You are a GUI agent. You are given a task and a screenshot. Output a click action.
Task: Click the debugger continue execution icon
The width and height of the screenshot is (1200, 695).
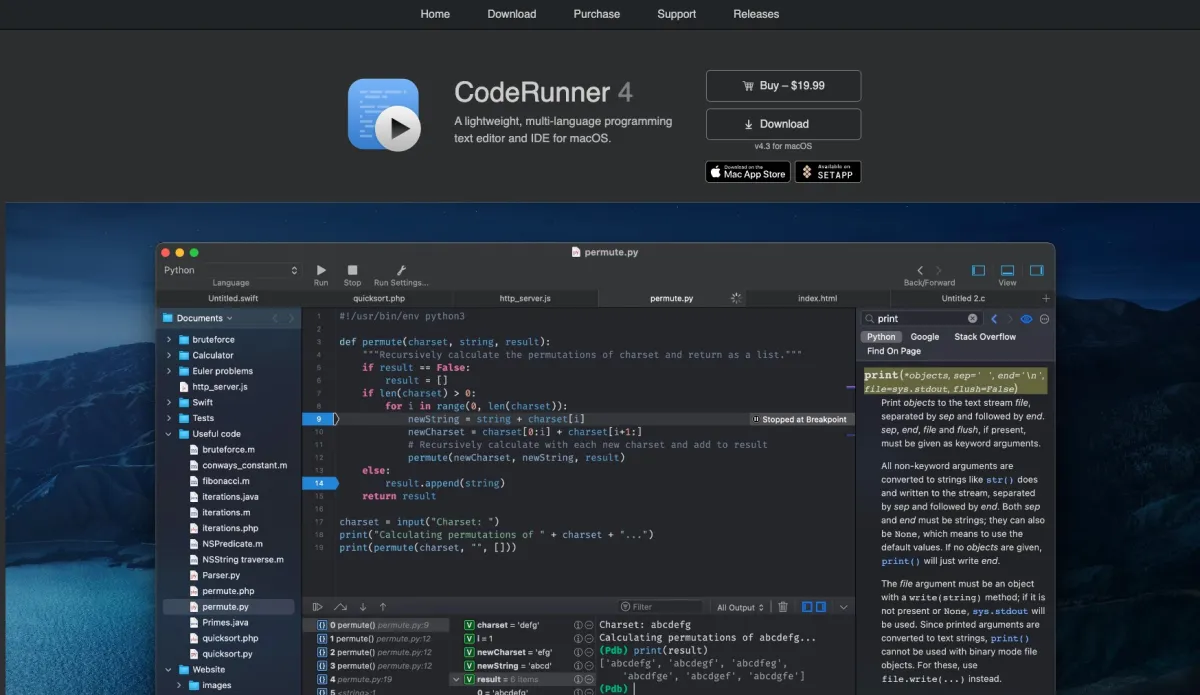point(317,607)
